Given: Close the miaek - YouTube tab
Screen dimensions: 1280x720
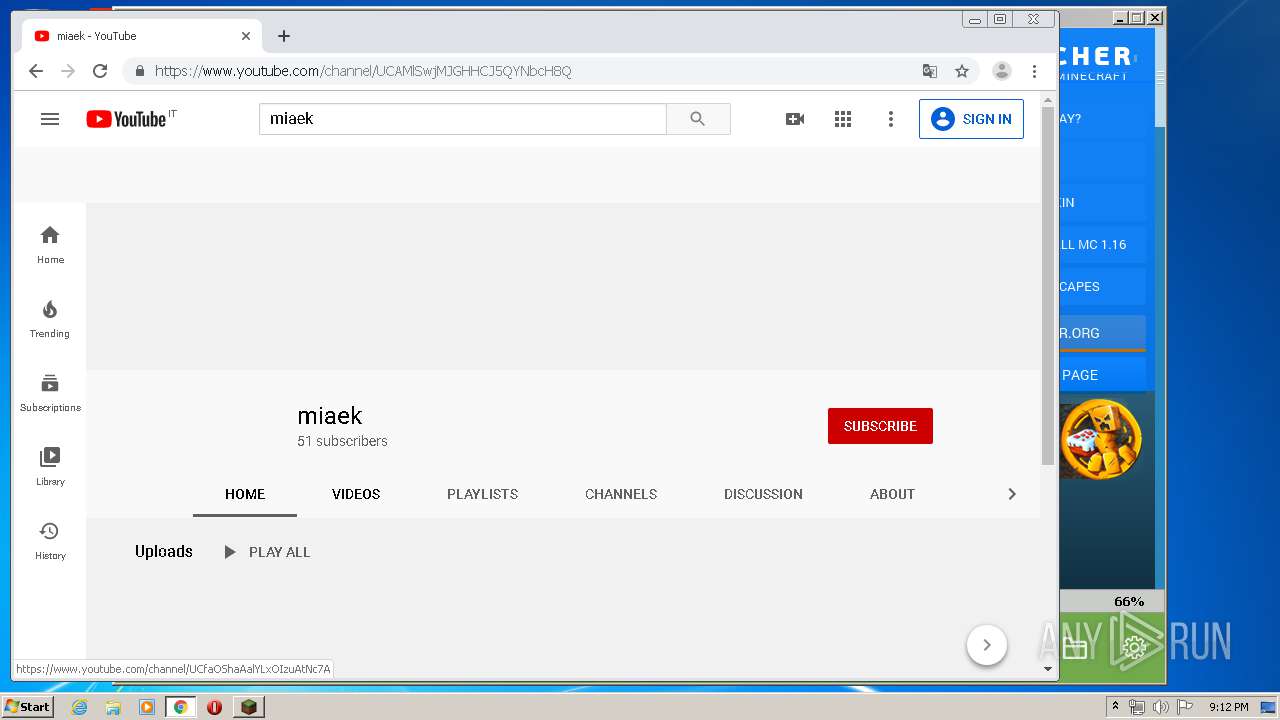Looking at the screenshot, I should [x=246, y=36].
